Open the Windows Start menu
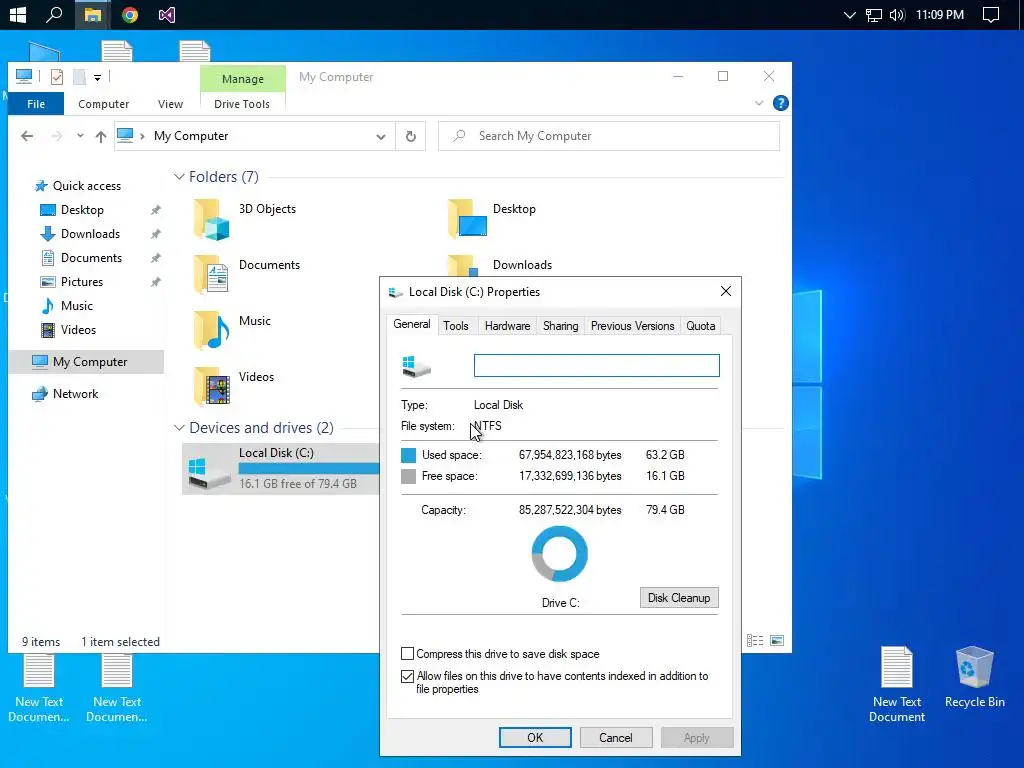Viewport: 1024px width, 768px height. (18, 14)
